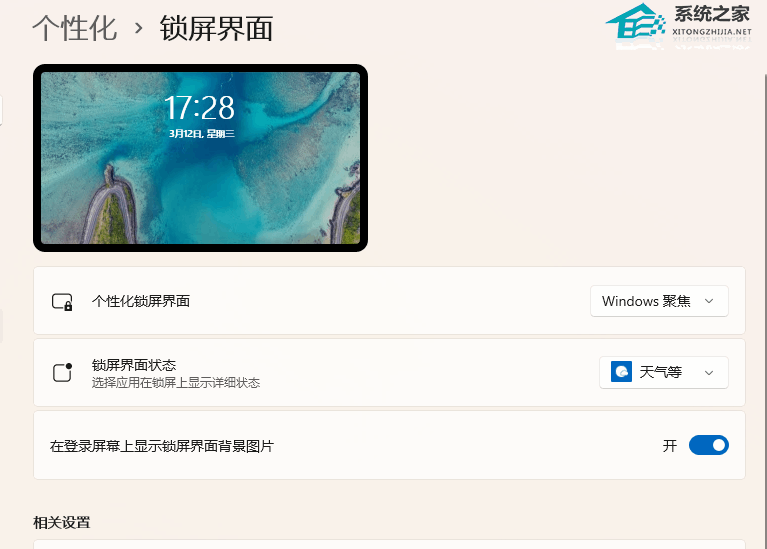Screen dimensions: 767x549
Task: Click the chevron next to 天气等
Action: tap(709, 373)
